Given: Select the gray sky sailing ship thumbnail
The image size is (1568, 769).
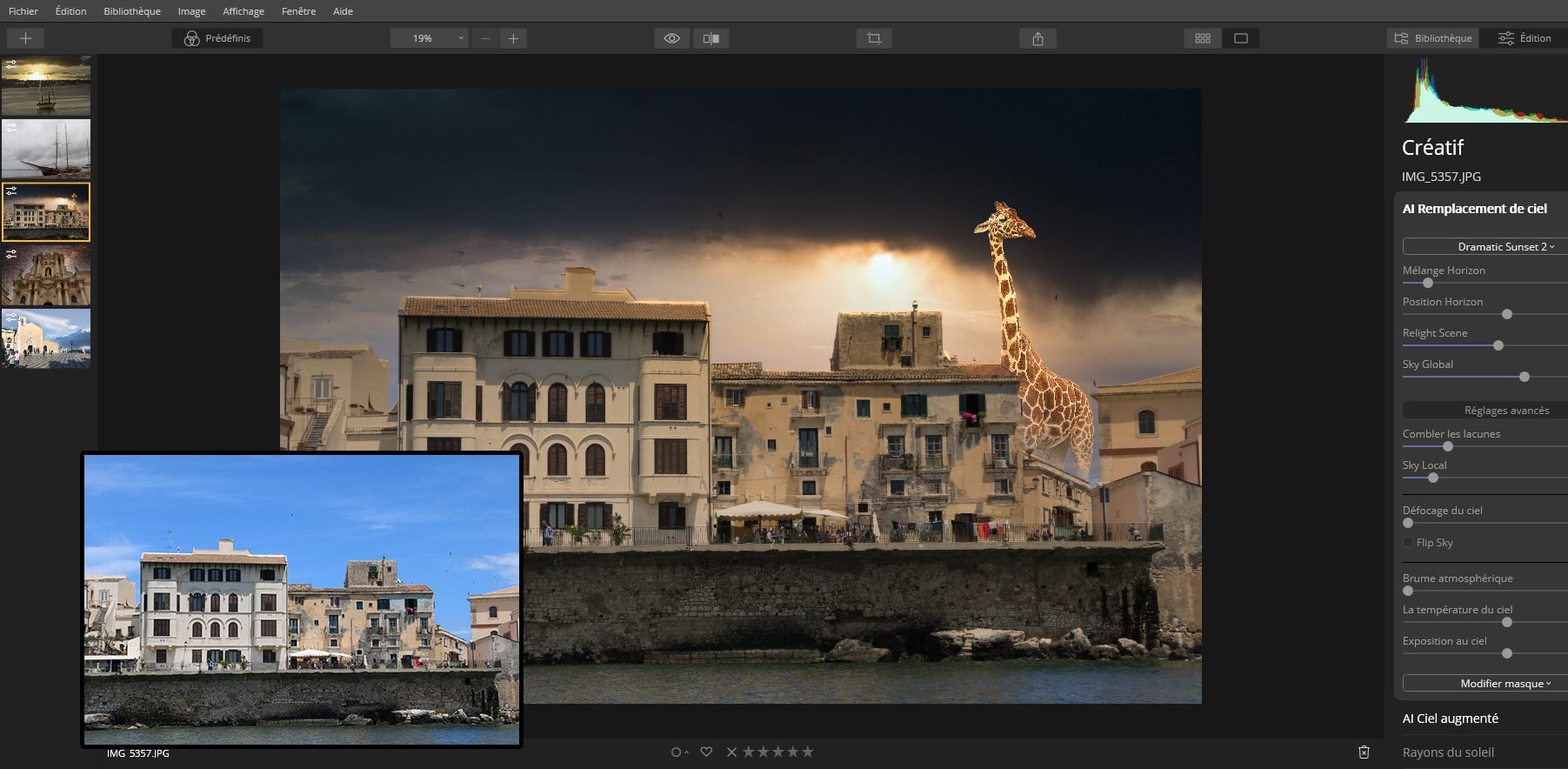Looking at the screenshot, I should tap(46, 149).
